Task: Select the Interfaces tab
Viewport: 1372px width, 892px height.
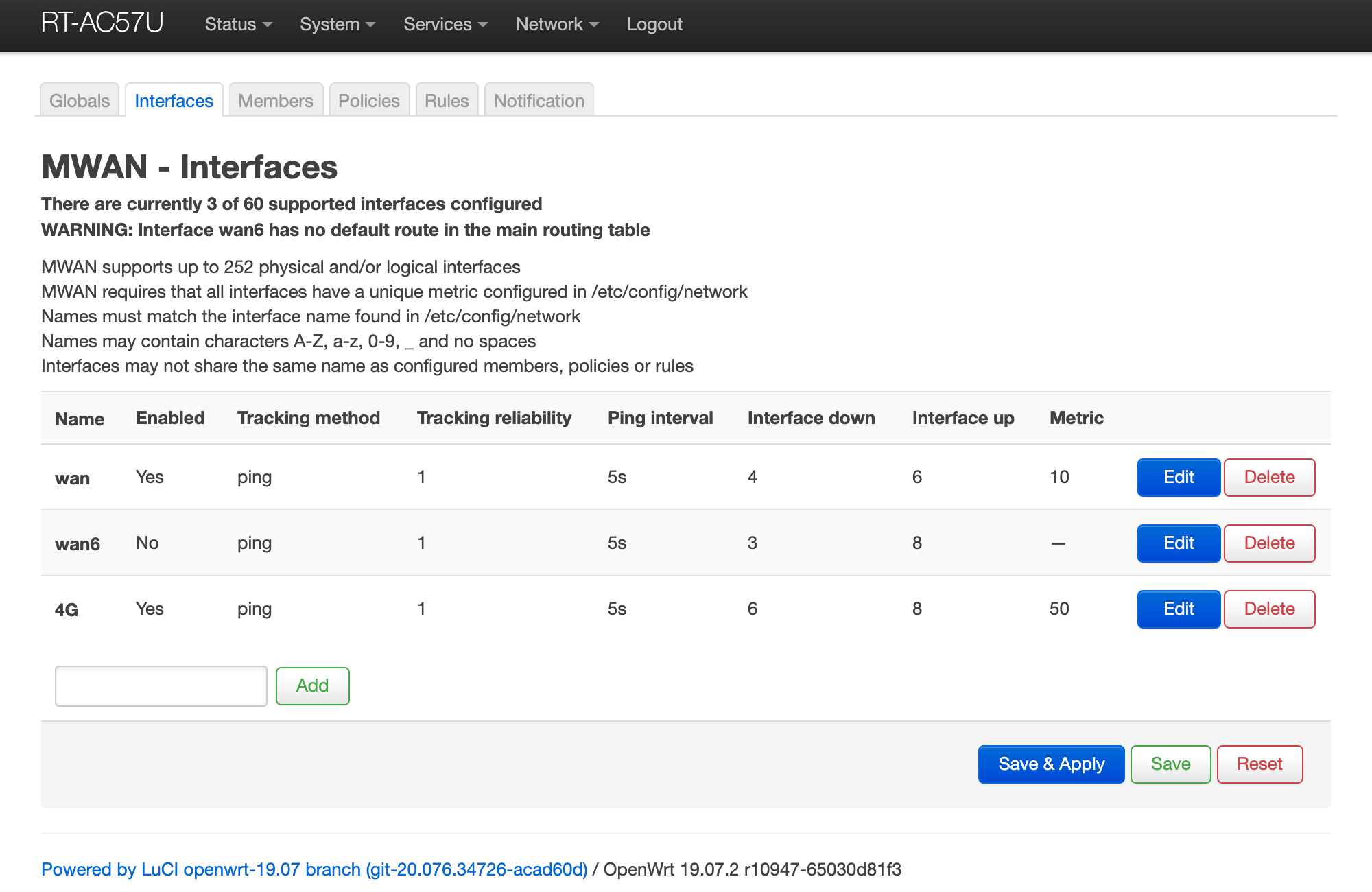Action: [174, 100]
